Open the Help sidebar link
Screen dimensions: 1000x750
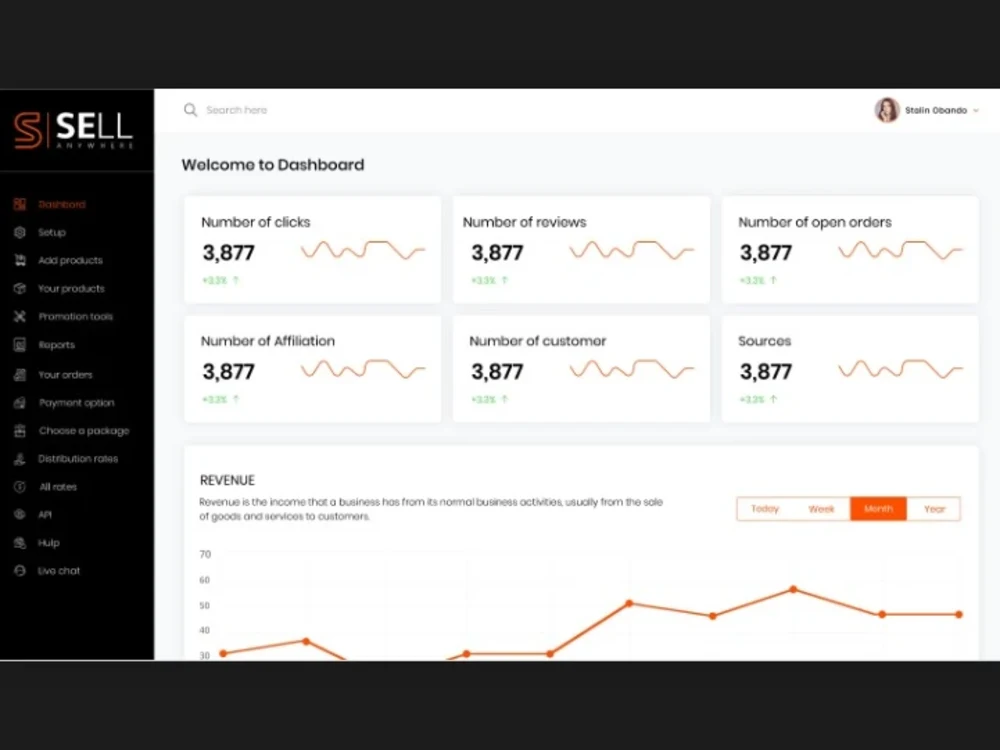point(48,543)
